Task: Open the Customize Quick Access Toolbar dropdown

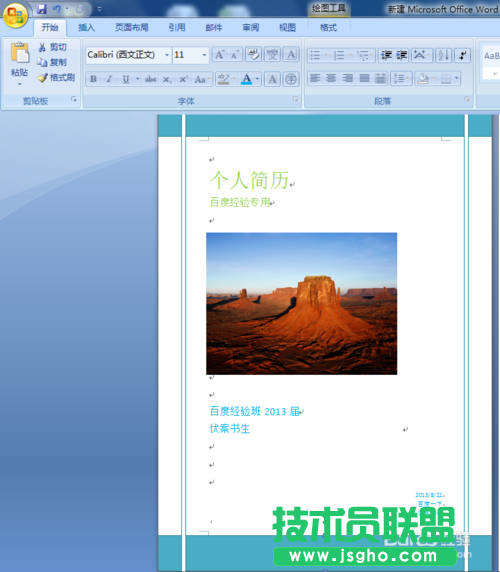Action: click(x=100, y=9)
